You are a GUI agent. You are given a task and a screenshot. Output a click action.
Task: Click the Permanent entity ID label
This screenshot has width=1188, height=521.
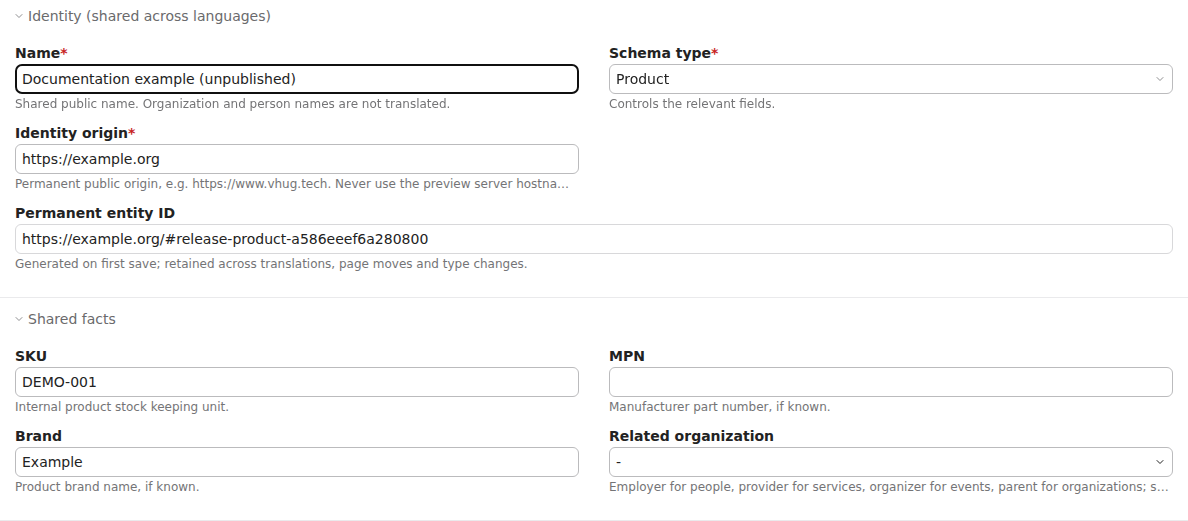pos(95,213)
